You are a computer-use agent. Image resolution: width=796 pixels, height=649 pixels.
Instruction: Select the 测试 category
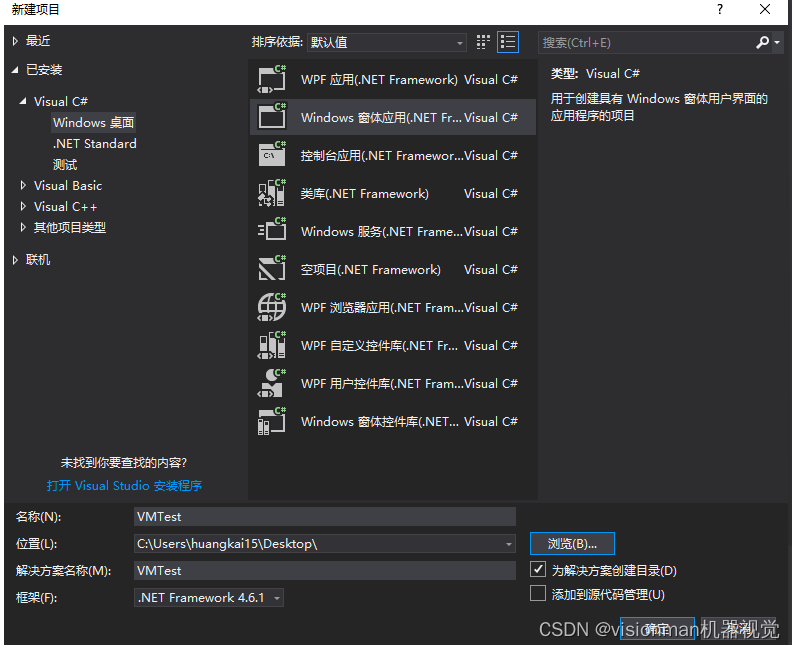65,165
